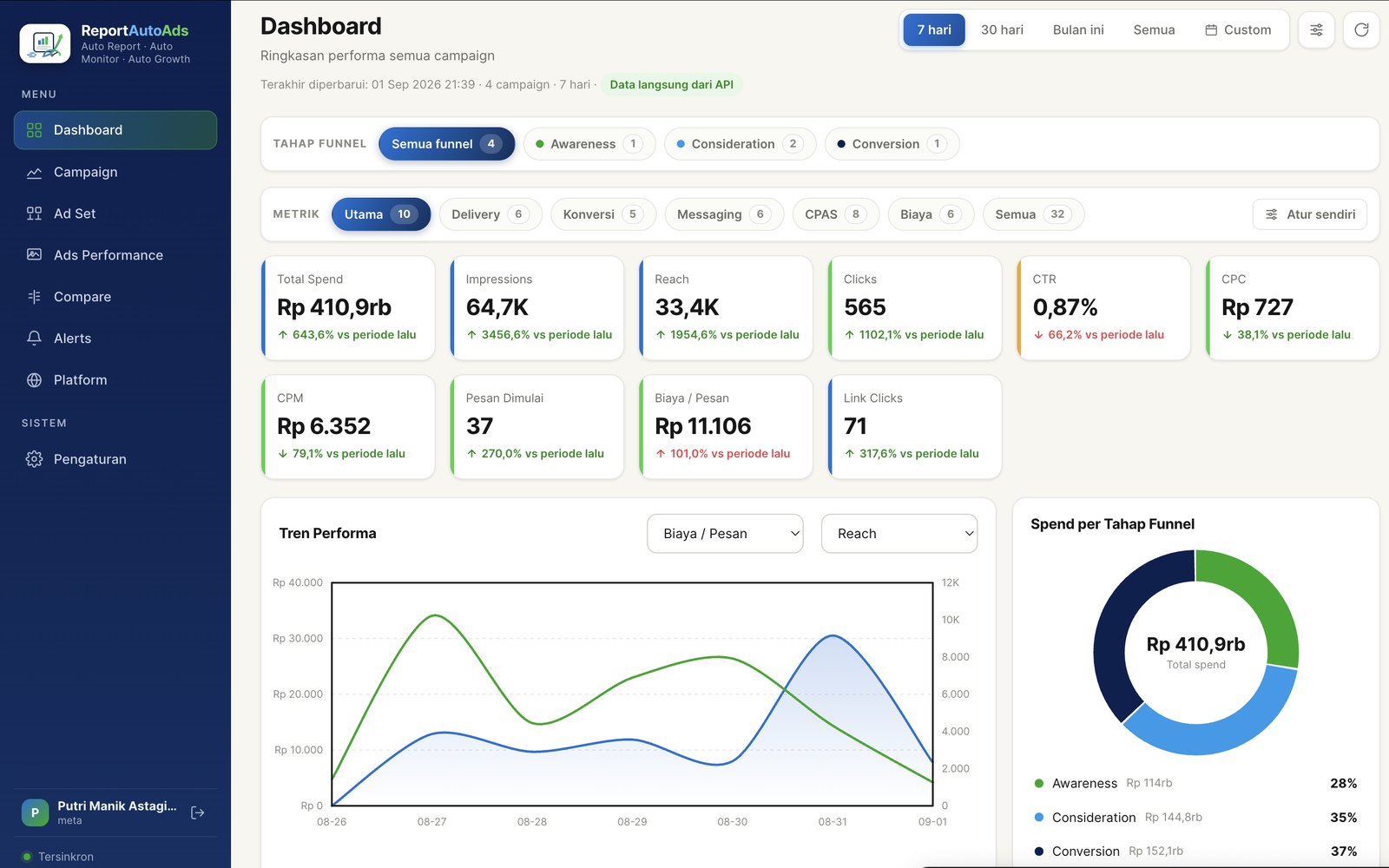This screenshot has height=868, width=1389.
Task: Switch to the Semua date range
Action: (1154, 30)
